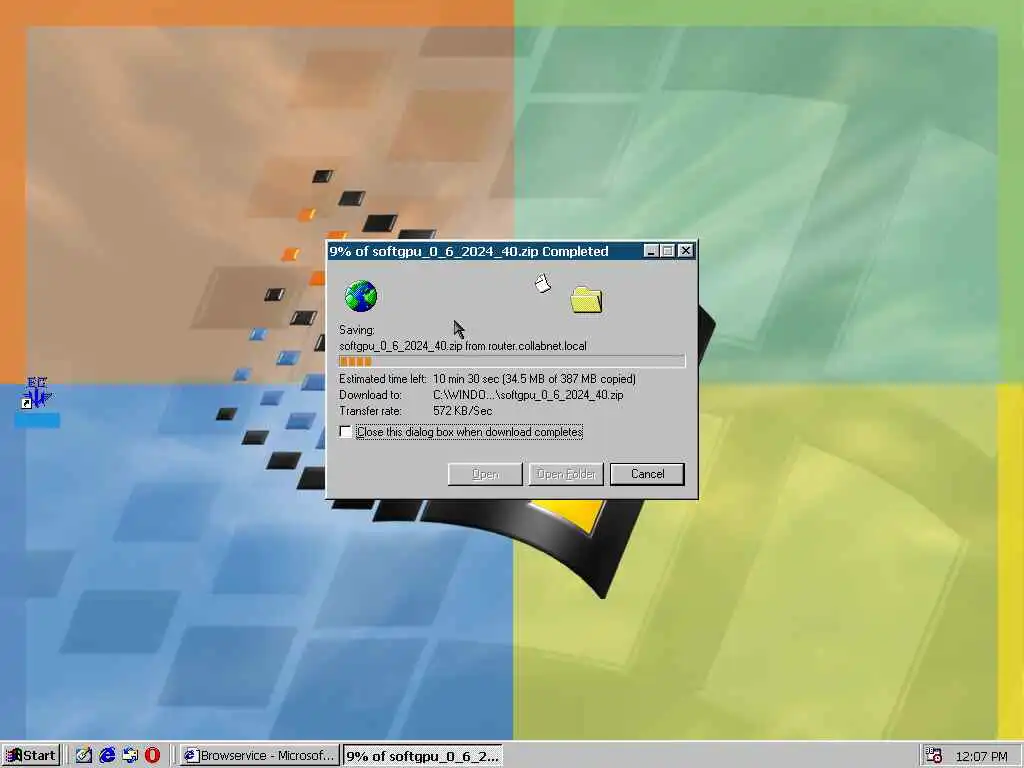1024x768 pixels.
Task: Cancel the softgpu download
Action: (x=647, y=474)
